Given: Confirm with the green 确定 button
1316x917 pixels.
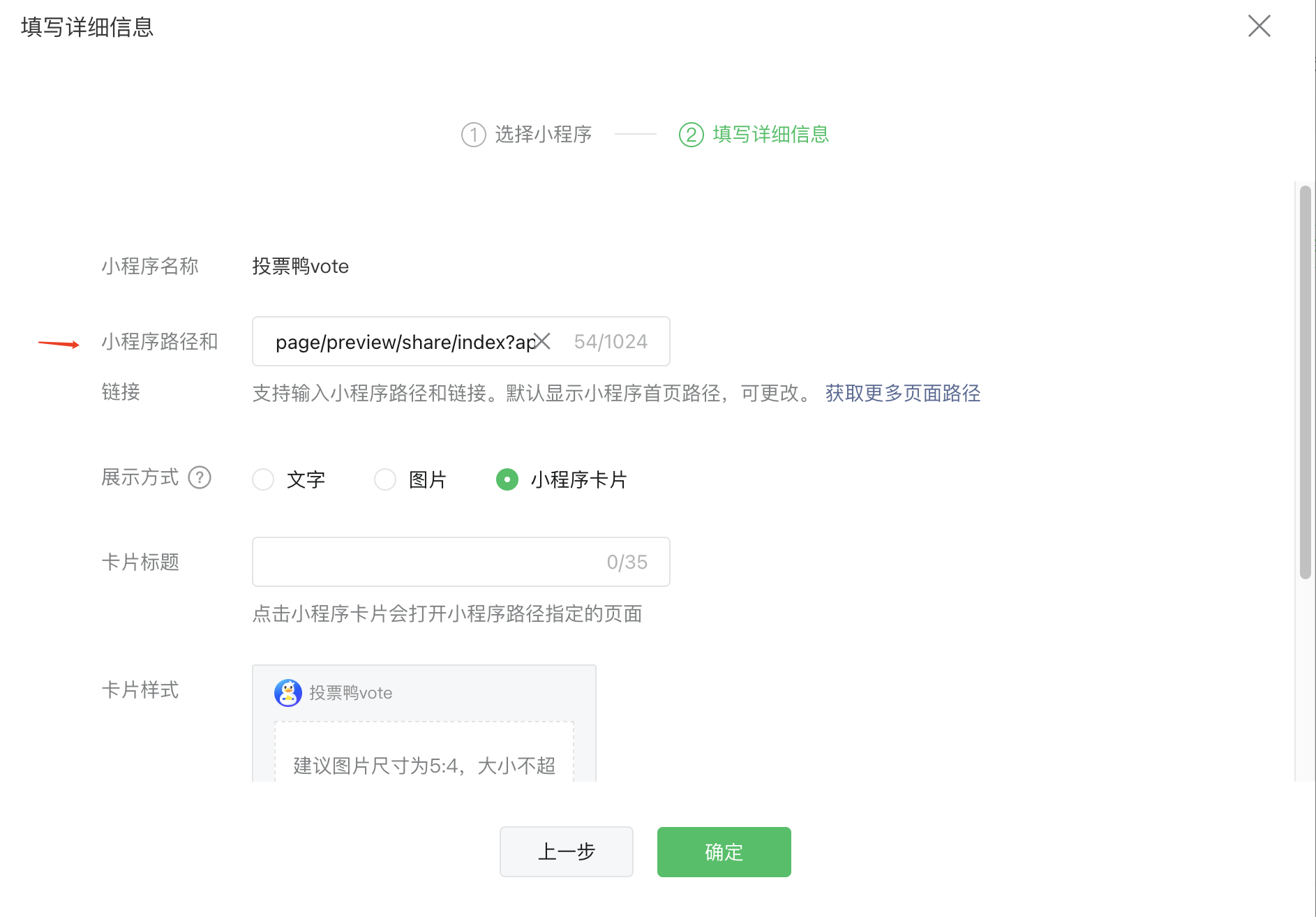Looking at the screenshot, I should [x=724, y=852].
